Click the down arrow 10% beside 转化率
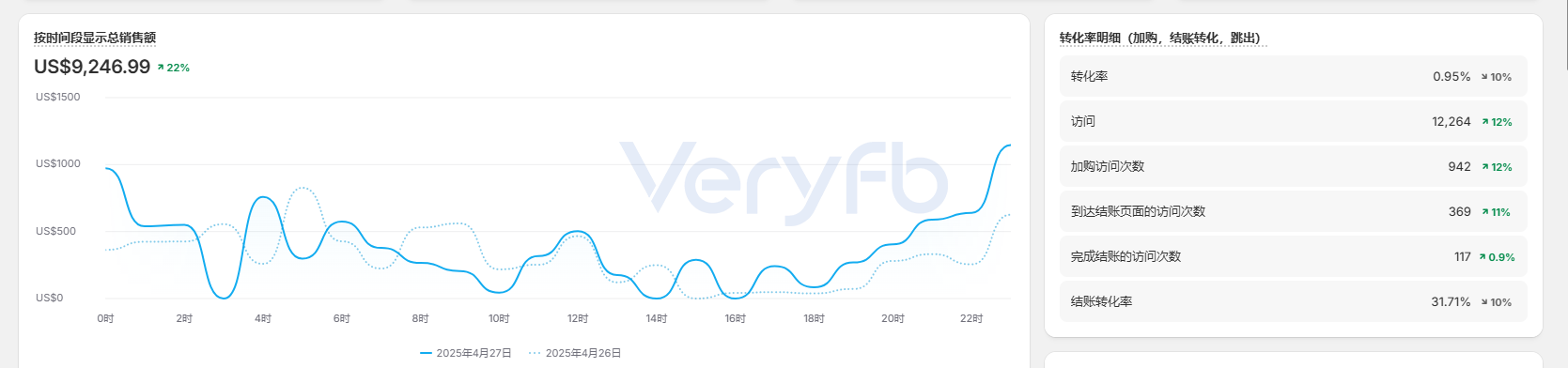Image resolution: width=1568 pixels, height=368 pixels. click(1497, 77)
